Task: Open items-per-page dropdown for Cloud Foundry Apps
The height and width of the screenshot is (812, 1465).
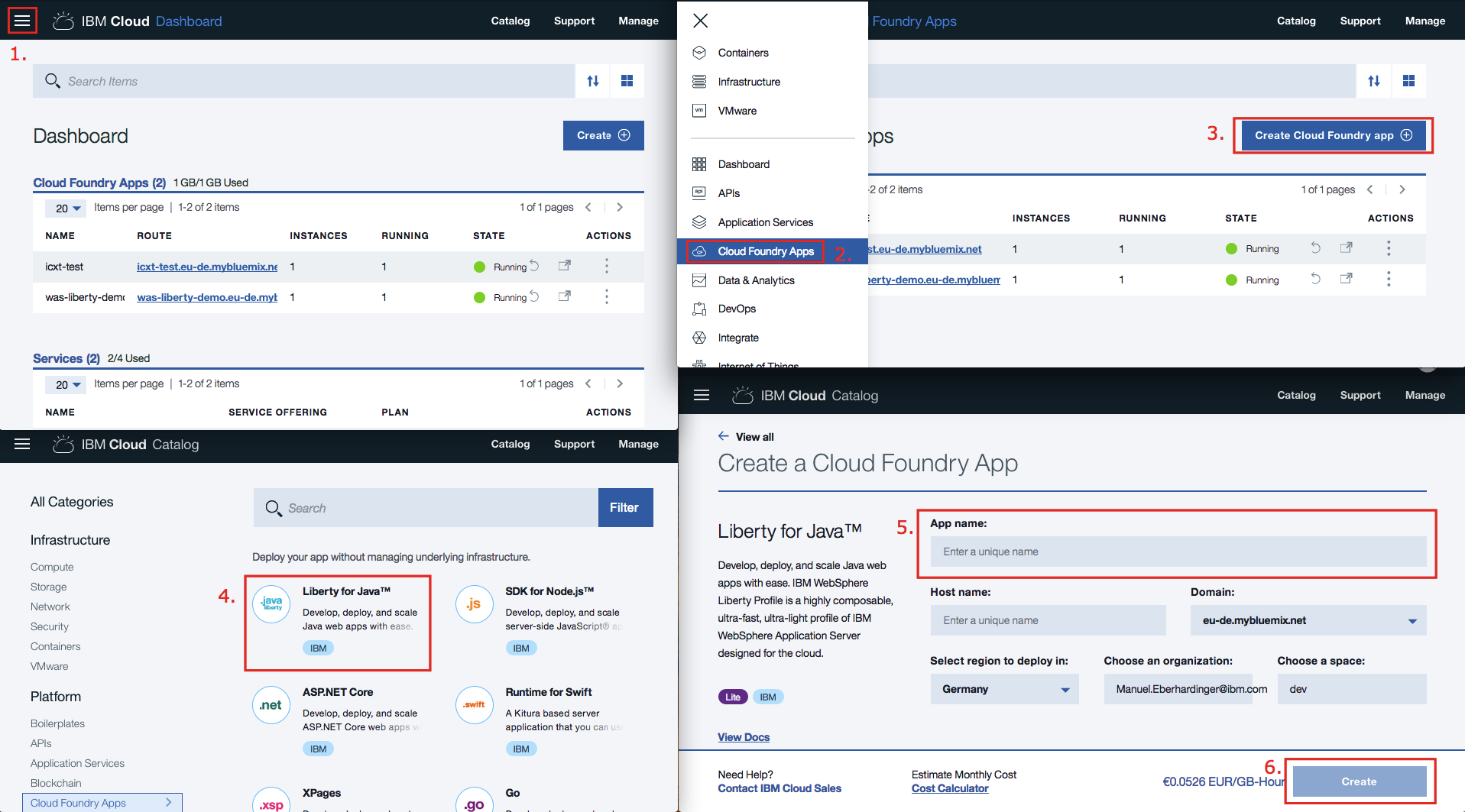Action: point(65,208)
